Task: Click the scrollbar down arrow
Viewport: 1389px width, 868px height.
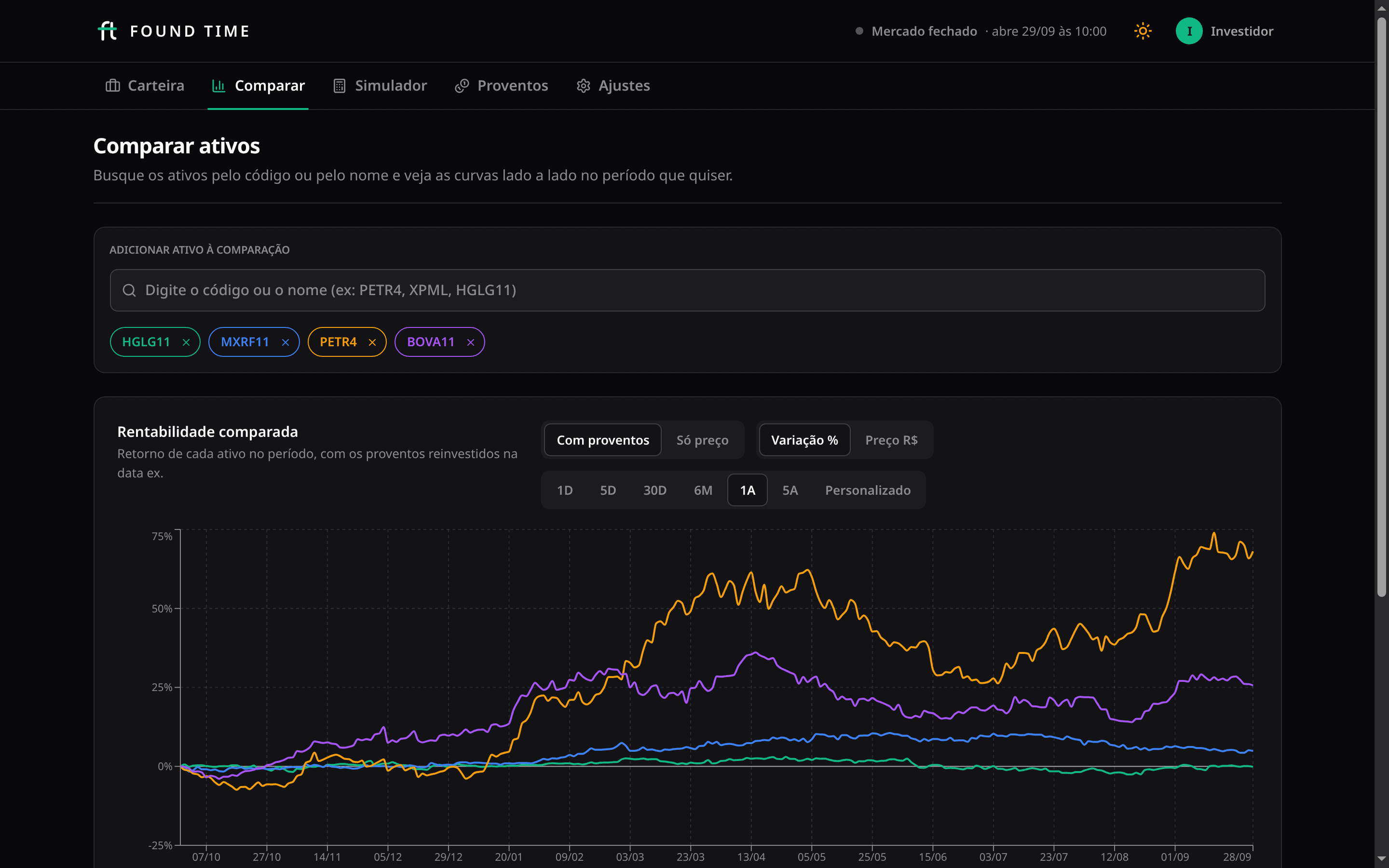Action: point(1382,859)
